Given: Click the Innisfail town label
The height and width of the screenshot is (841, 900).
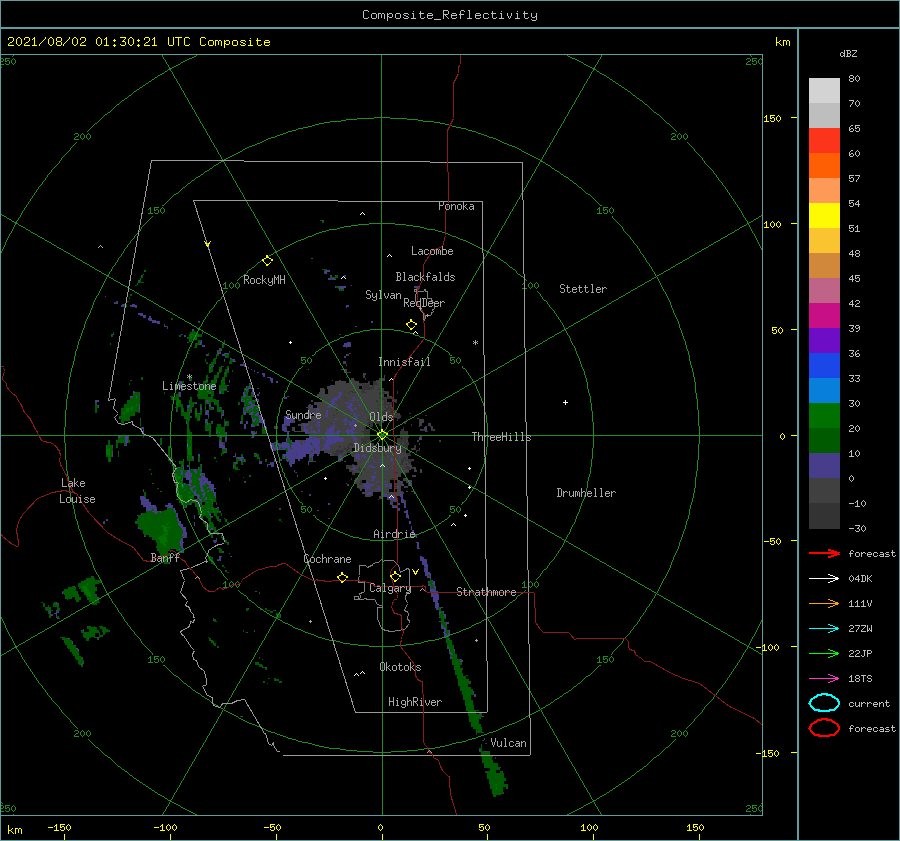Looking at the screenshot, I should pyautogui.click(x=404, y=362).
